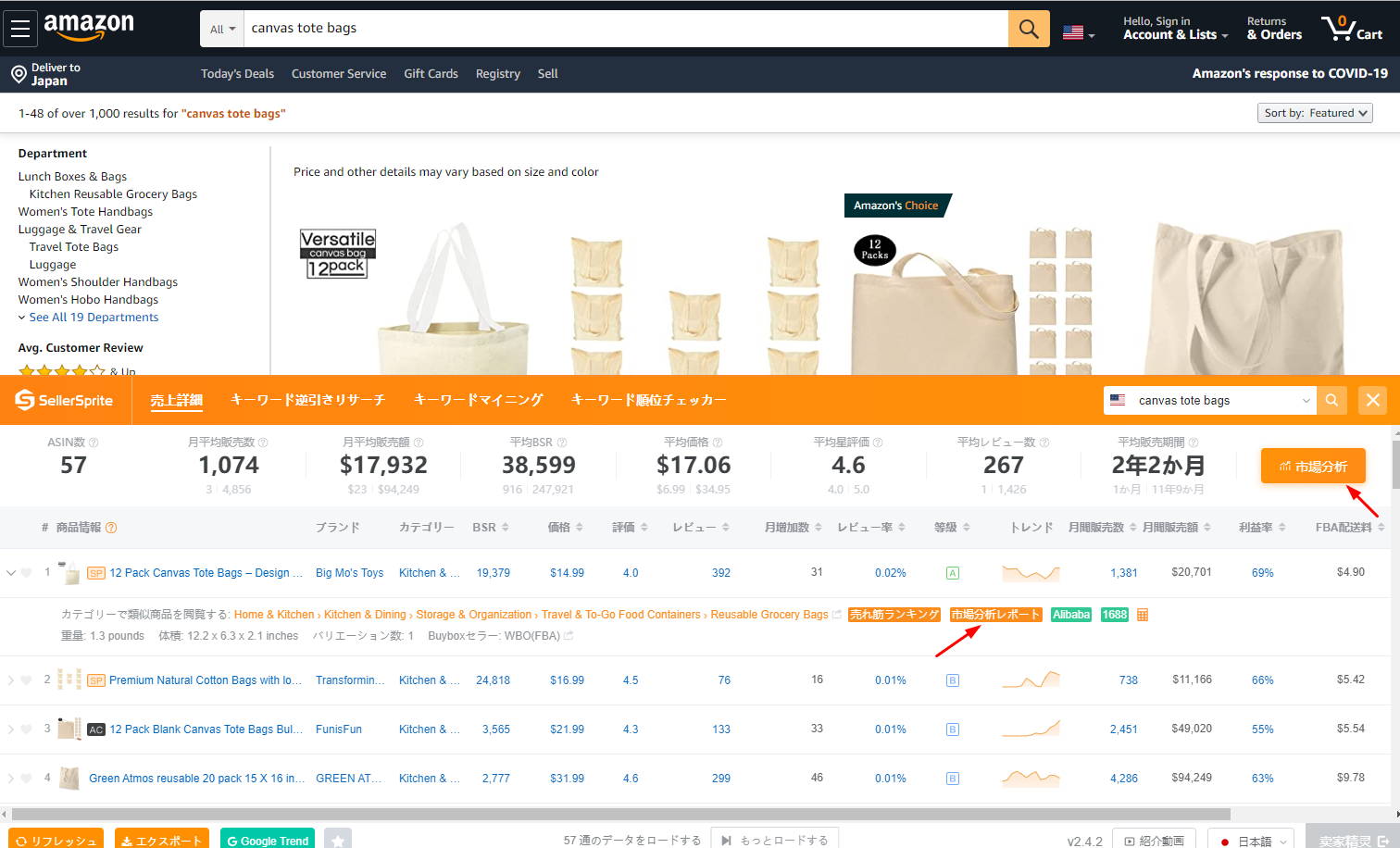
Task: Close the SellerSprite panel with the X
Action: 1372,400
